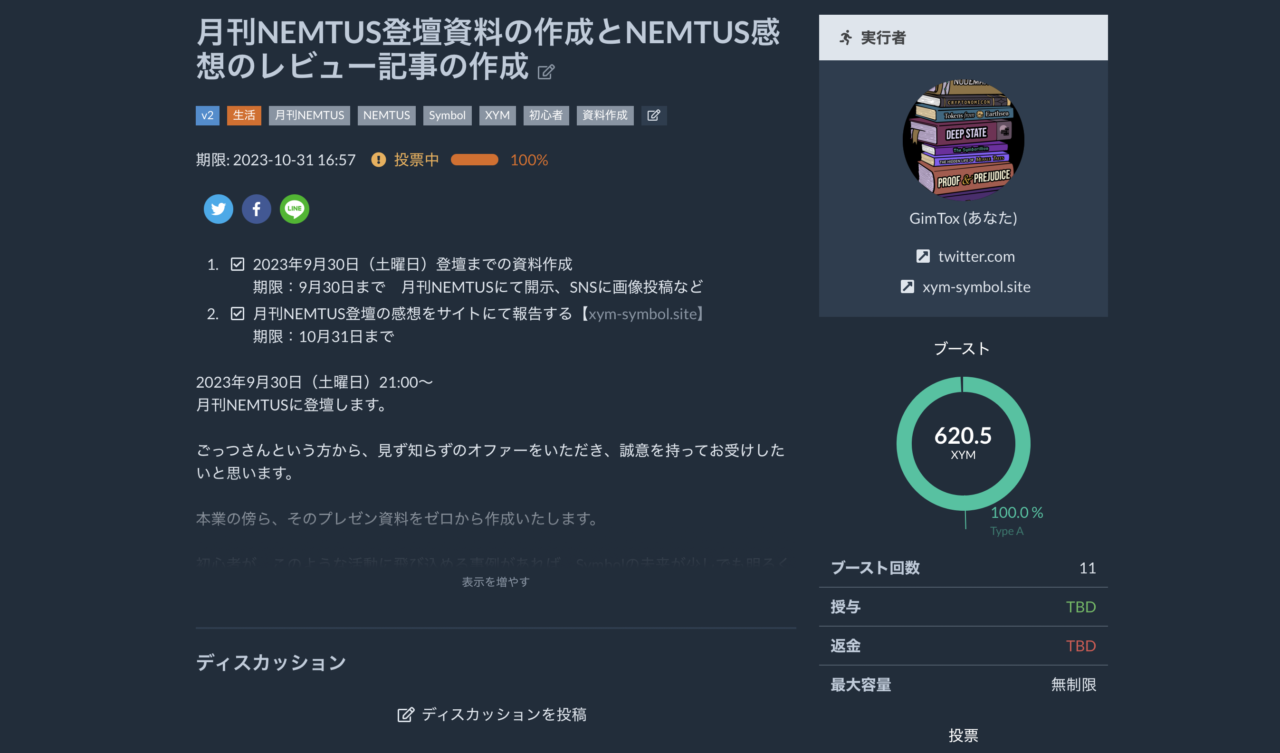Click the edit icon beside the title
The height and width of the screenshot is (753, 1280).
pos(546,72)
